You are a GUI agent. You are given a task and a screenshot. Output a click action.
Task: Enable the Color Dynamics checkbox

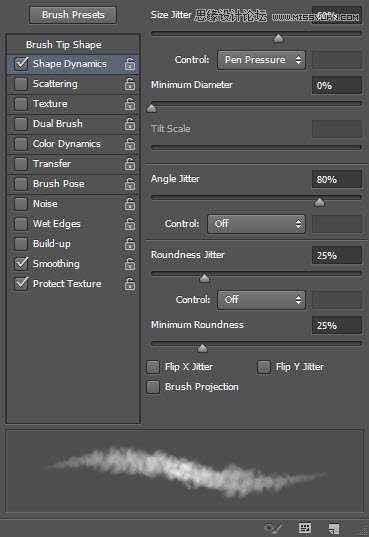(21, 144)
